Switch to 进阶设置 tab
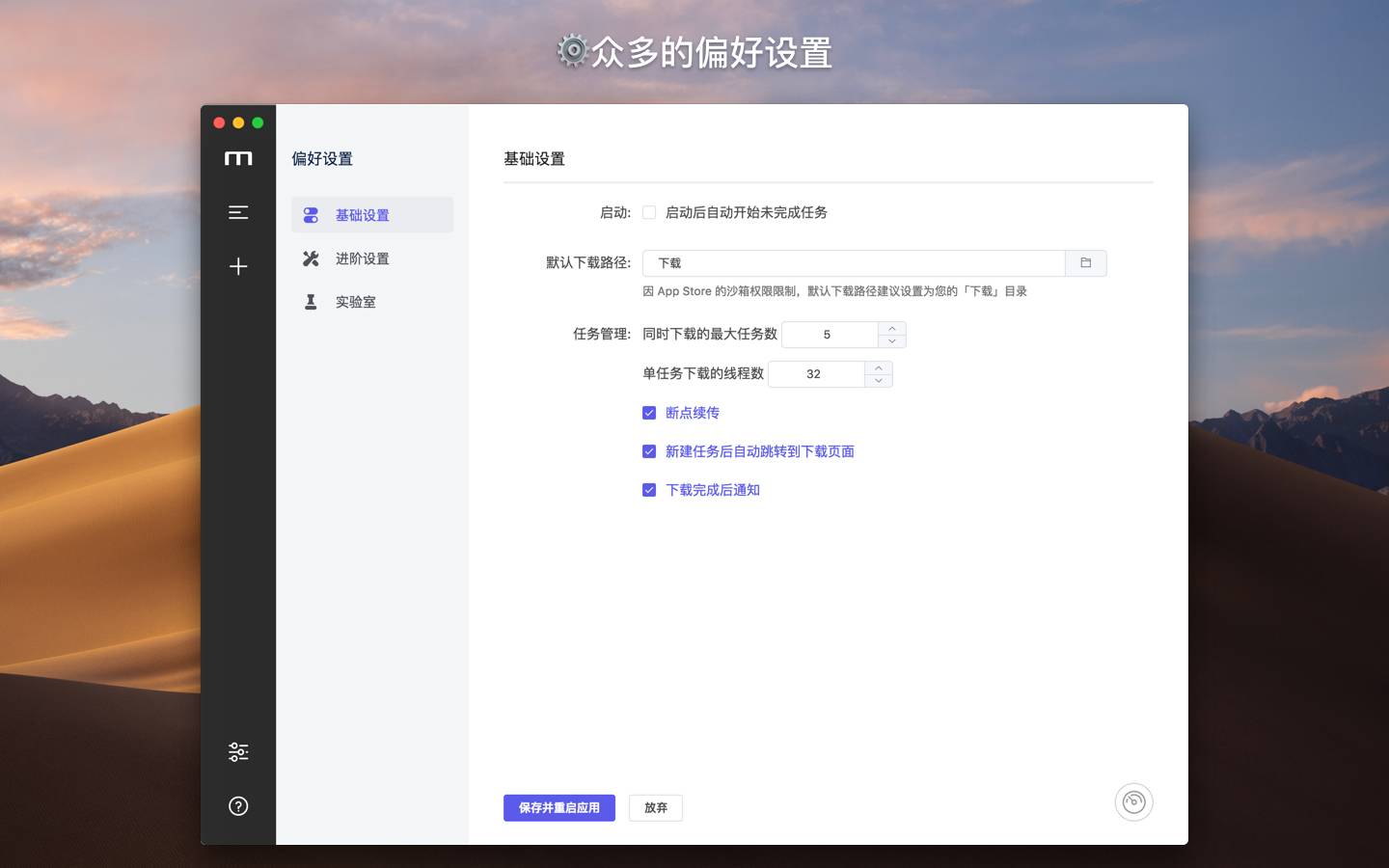 [362, 258]
